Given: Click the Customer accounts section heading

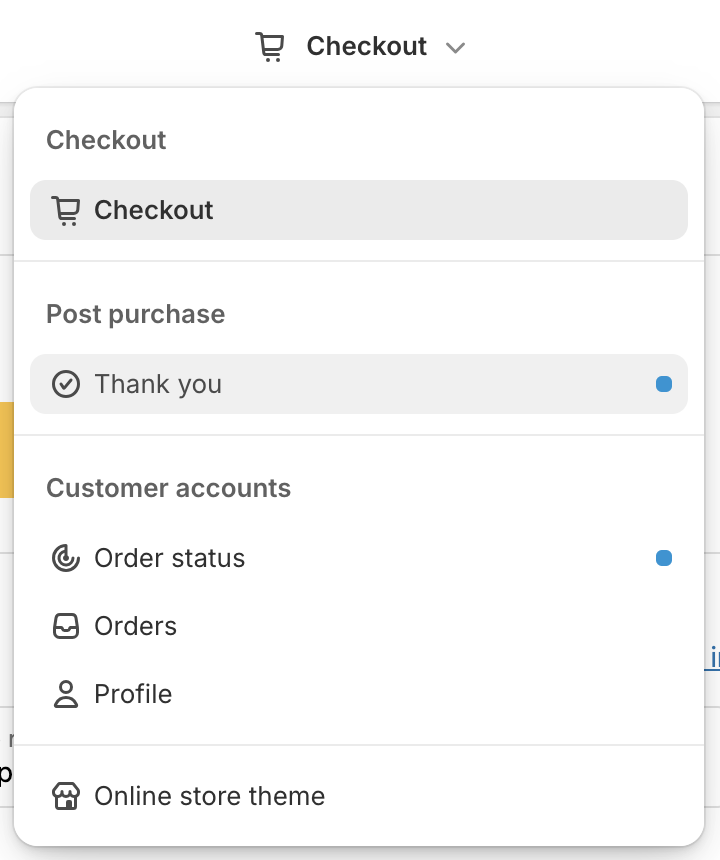Looking at the screenshot, I should click(x=168, y=488).
